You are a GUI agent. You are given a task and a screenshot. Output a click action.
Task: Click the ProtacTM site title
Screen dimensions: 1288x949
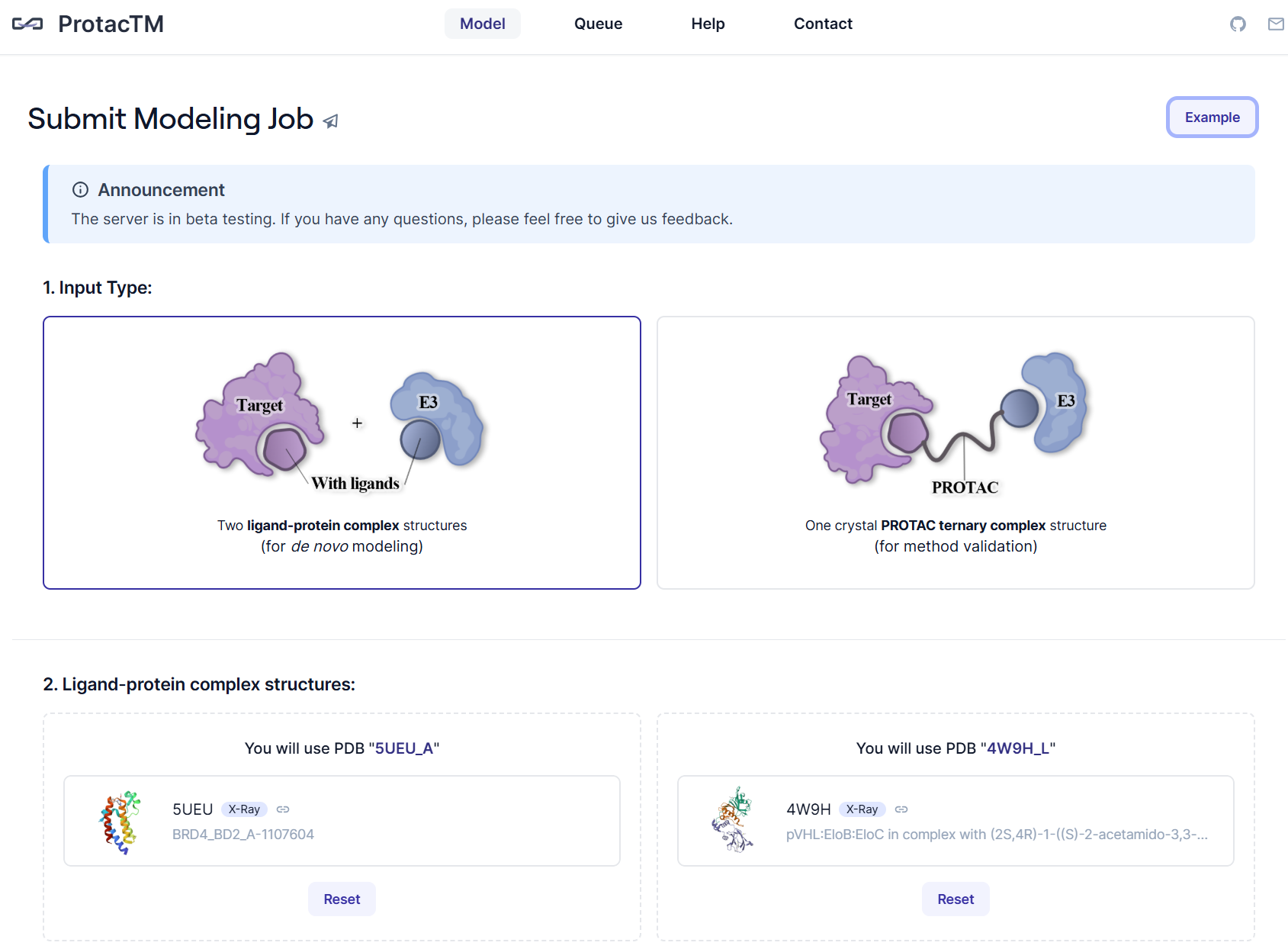(111, 24)
